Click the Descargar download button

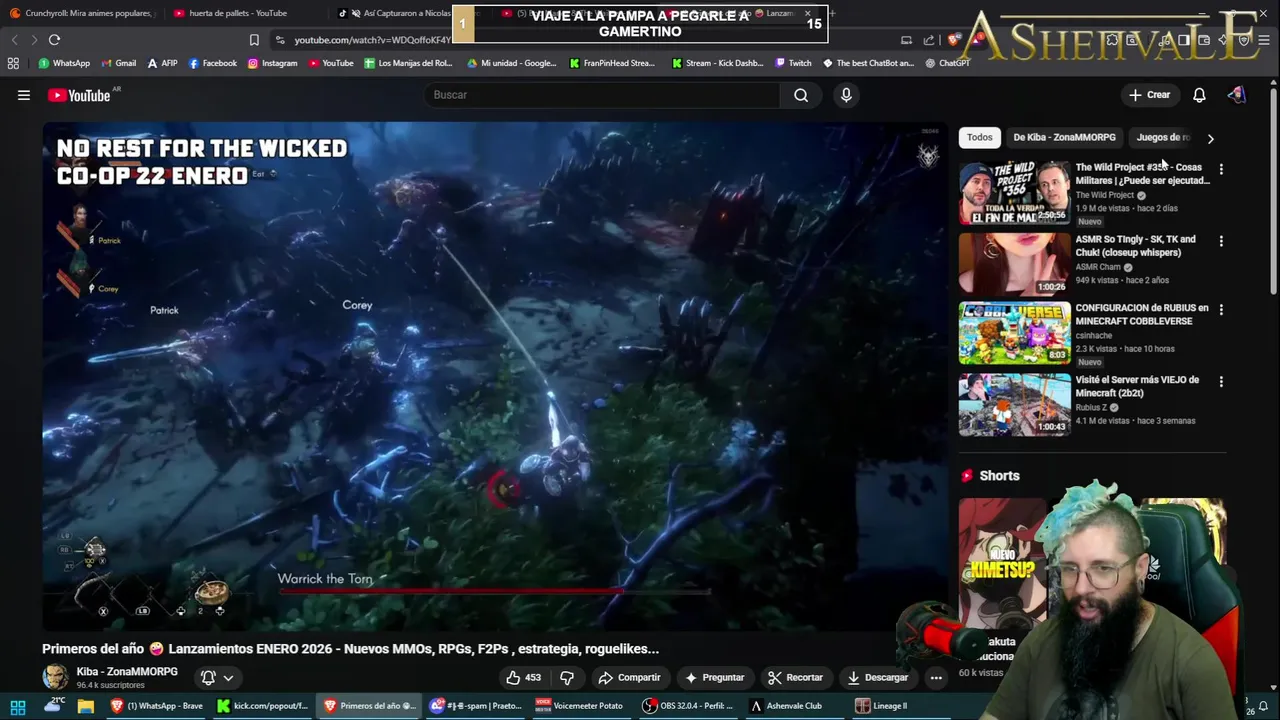point(877,677)
